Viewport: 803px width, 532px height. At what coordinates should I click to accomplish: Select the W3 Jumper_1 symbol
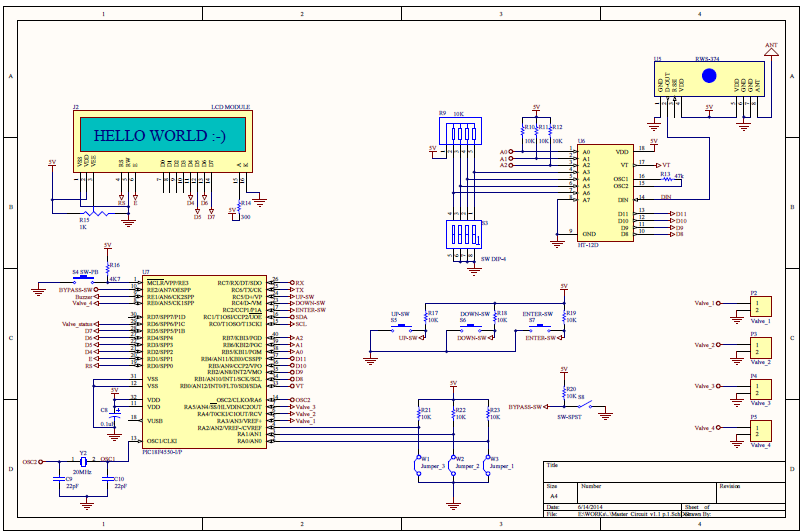pyautogui.click(x=487, y=465)
